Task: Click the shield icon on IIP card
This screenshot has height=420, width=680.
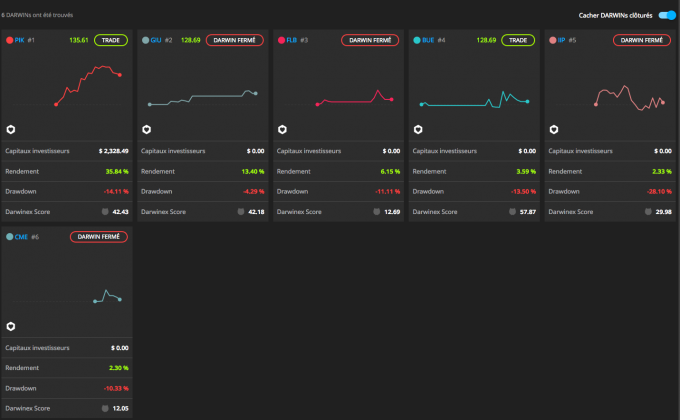Action: coord(554,129)
